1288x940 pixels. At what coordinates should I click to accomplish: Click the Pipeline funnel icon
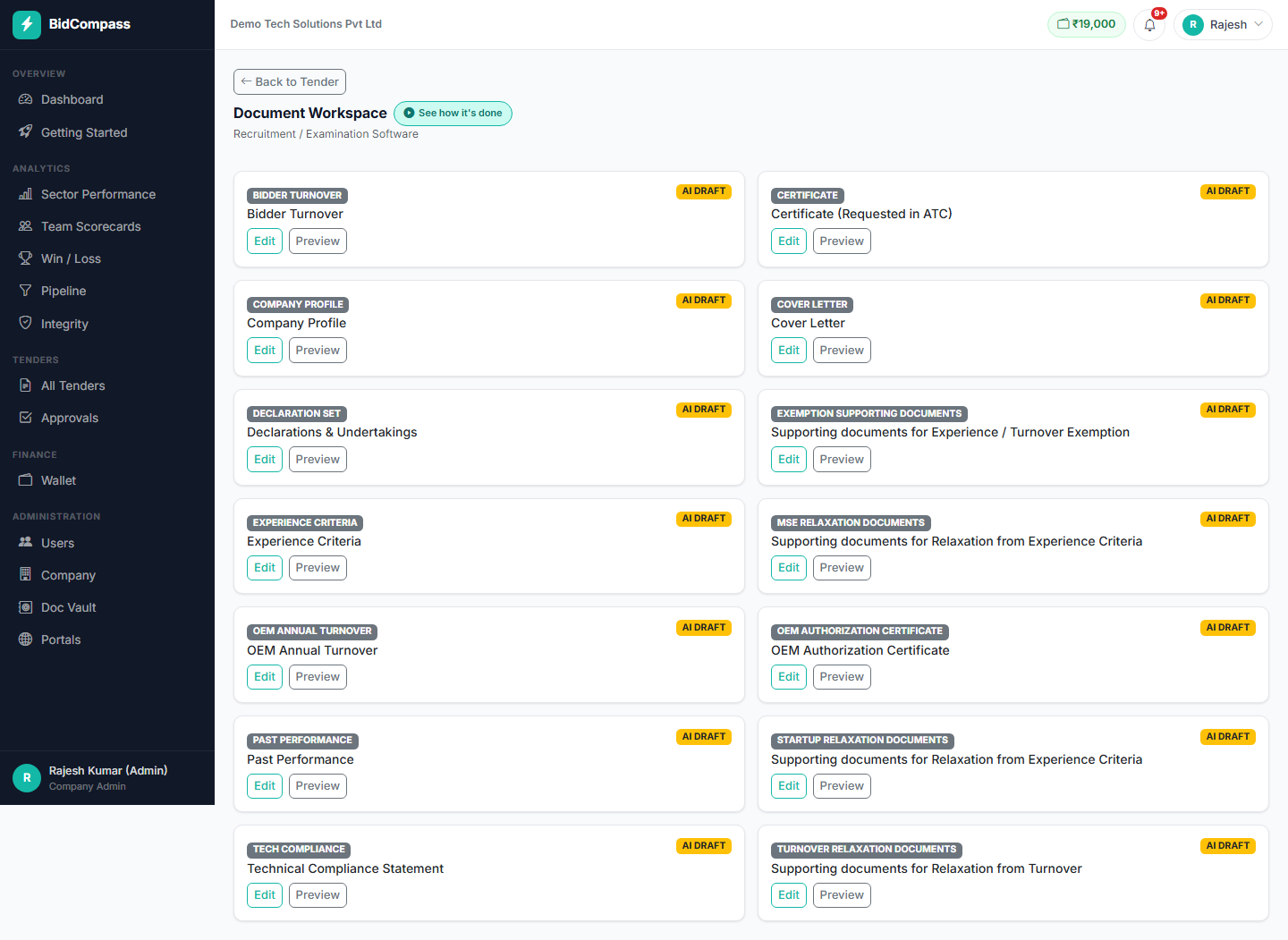pos(25,291)
